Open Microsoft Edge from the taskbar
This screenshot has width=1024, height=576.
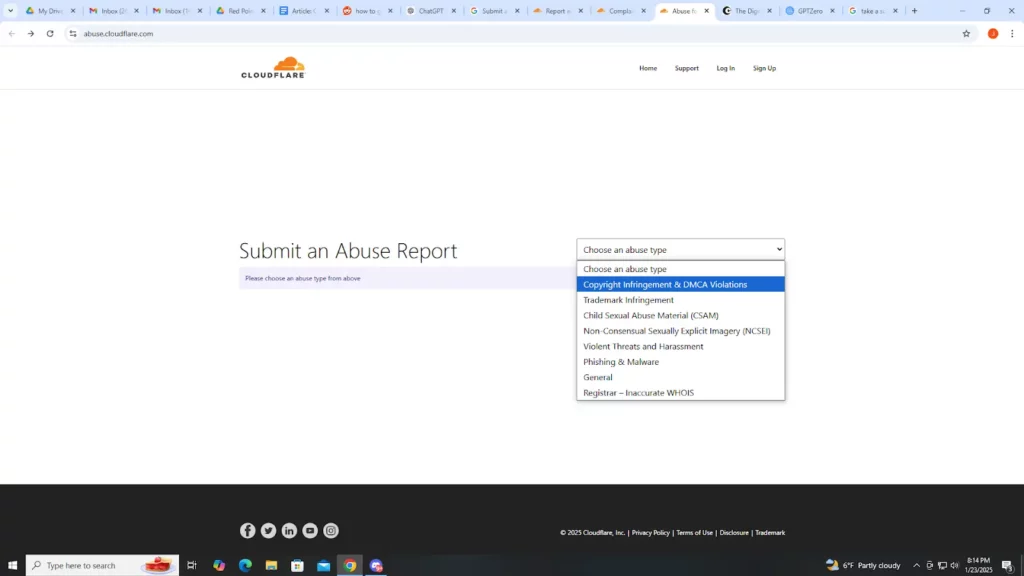tap(245, 566)
